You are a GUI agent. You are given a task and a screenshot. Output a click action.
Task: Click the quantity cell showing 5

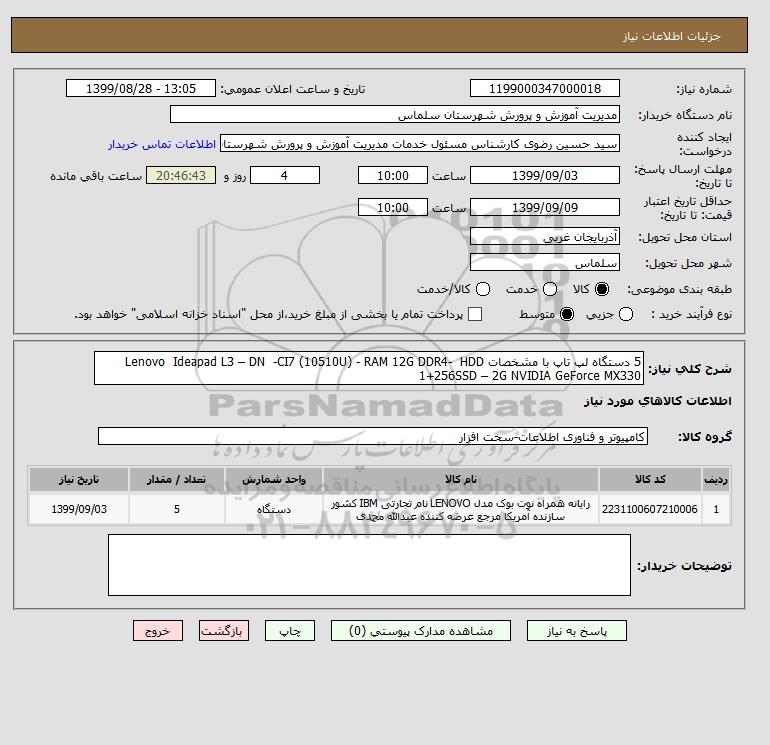(x=177, y=509)
